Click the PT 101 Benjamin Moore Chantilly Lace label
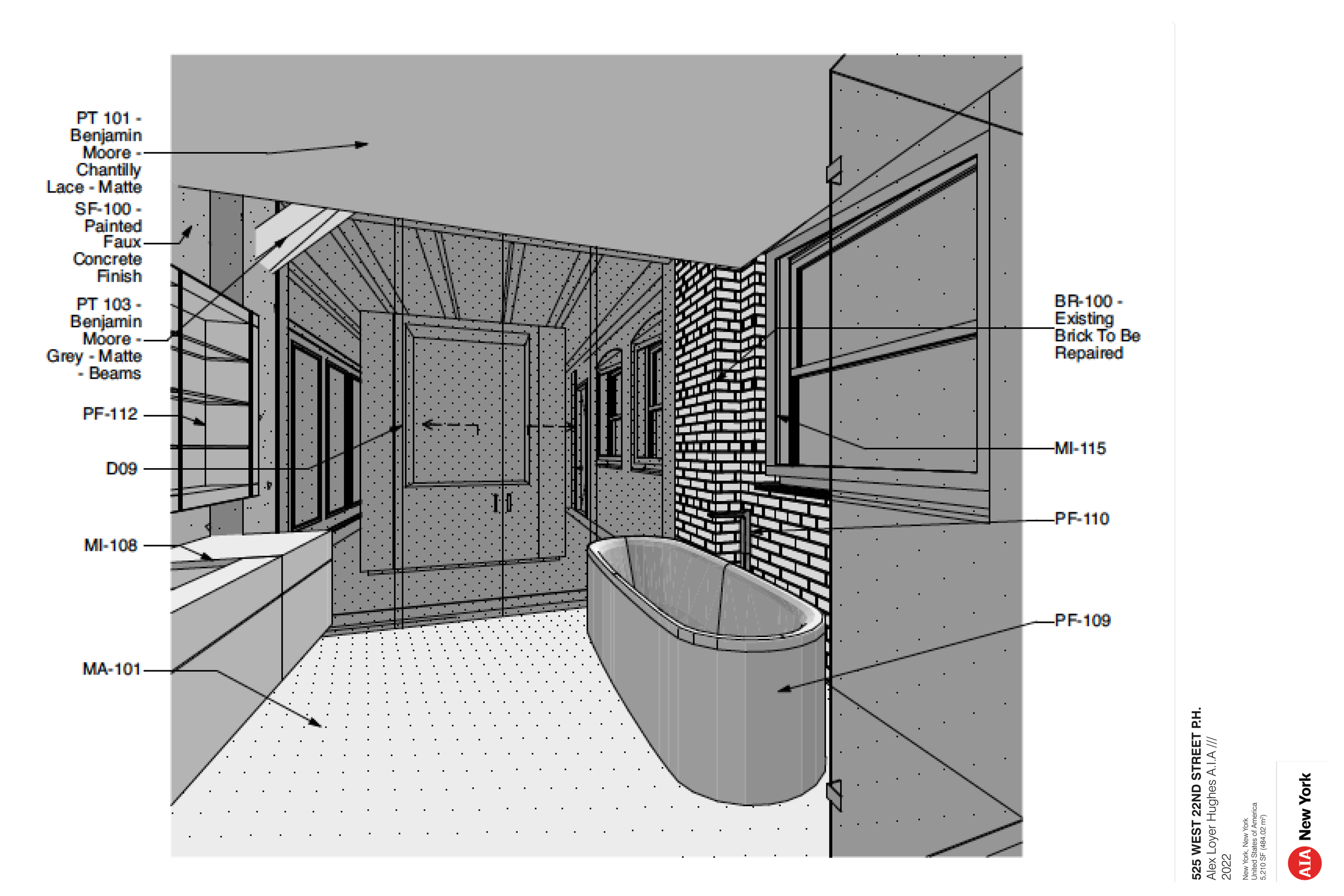 point(94,153)
